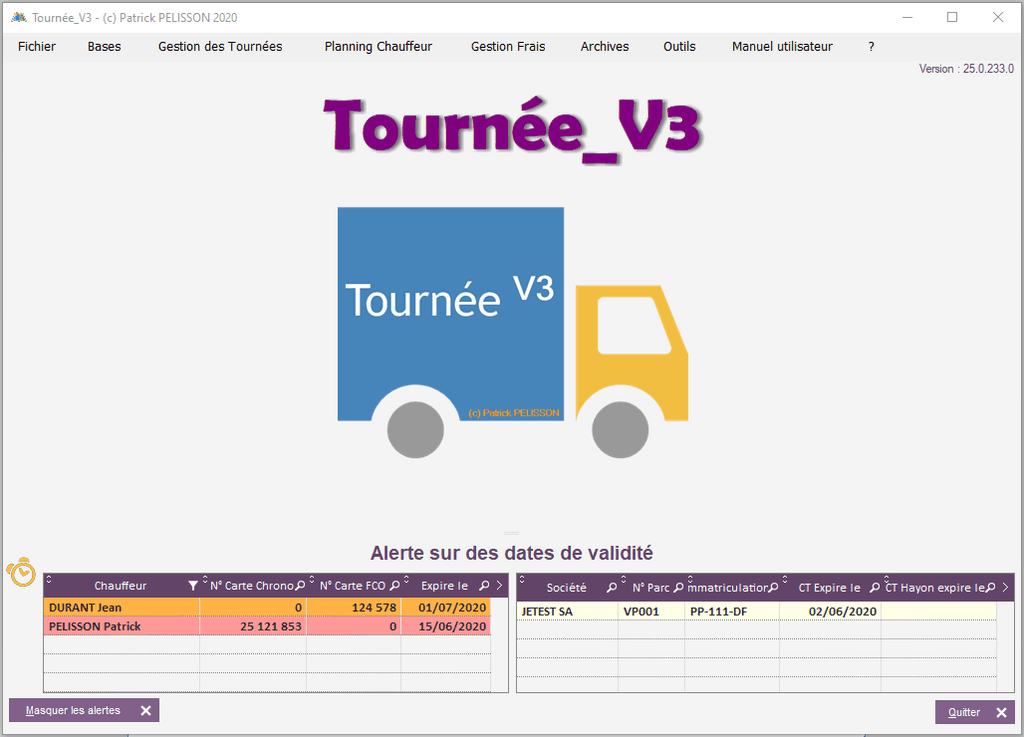
Task: Sort by Immatriculation sort arrows
Action: pos(690,579)
